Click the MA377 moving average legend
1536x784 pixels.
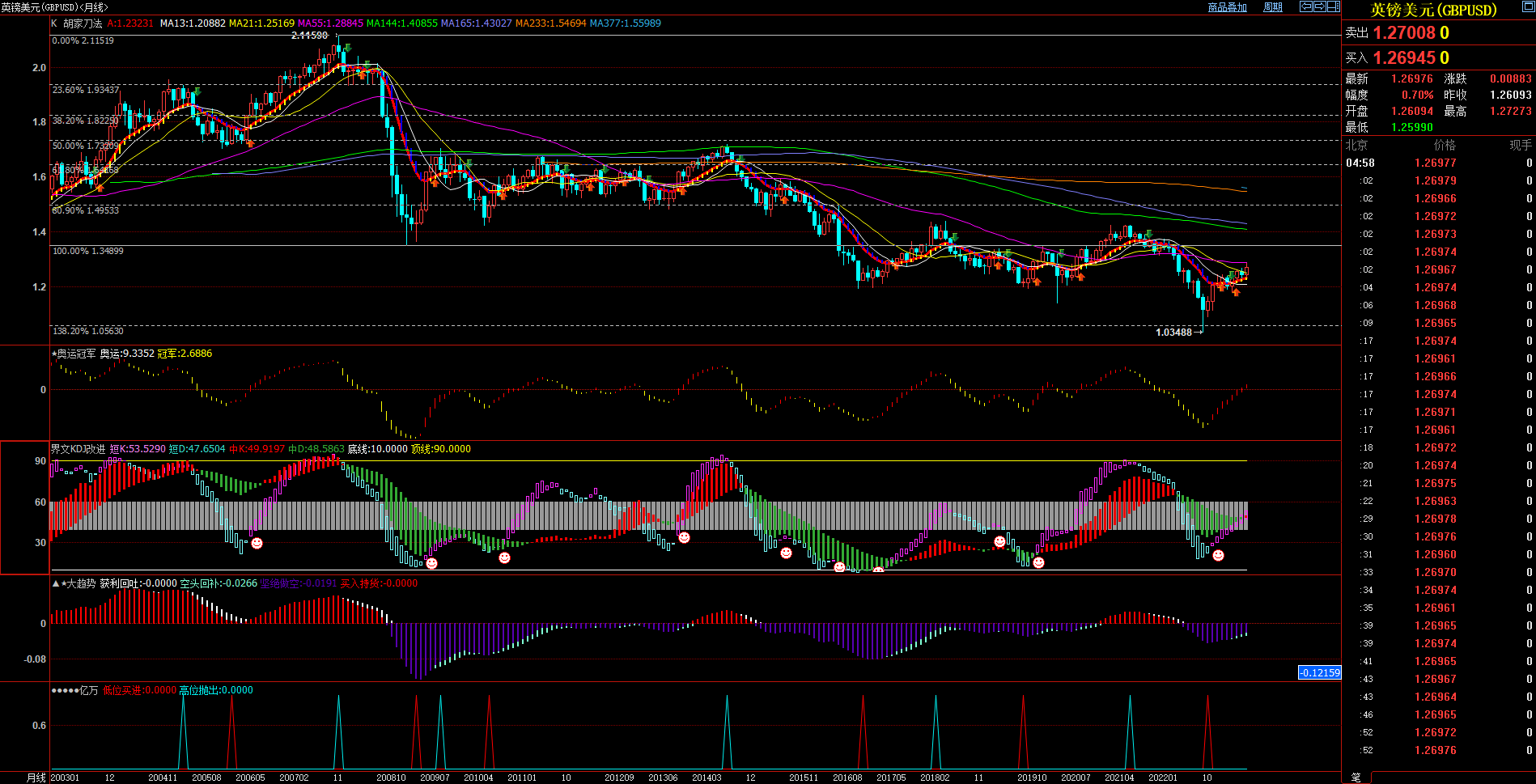[x=625, y=23]
